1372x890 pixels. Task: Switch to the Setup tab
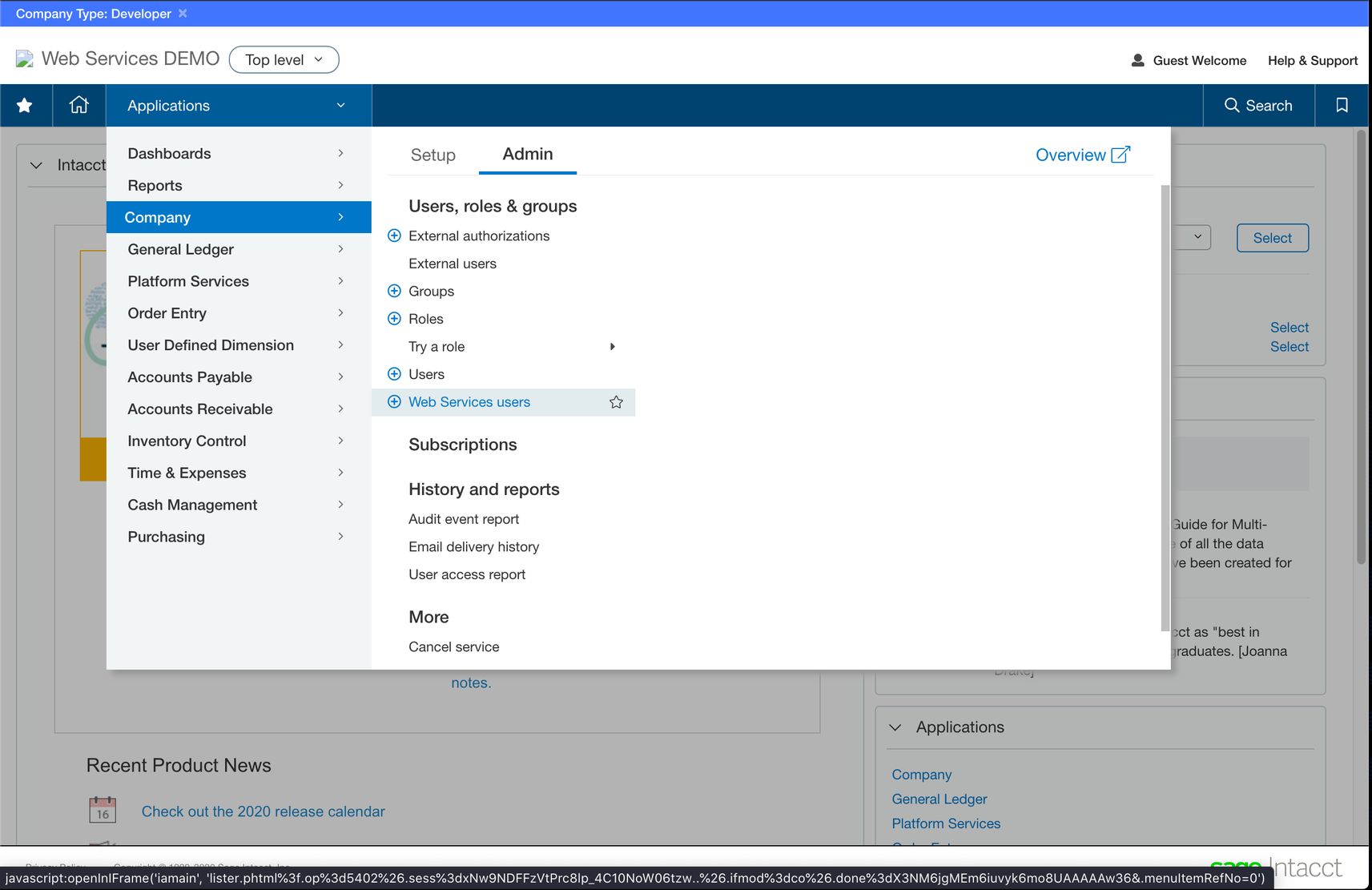(x=433, y=155)
